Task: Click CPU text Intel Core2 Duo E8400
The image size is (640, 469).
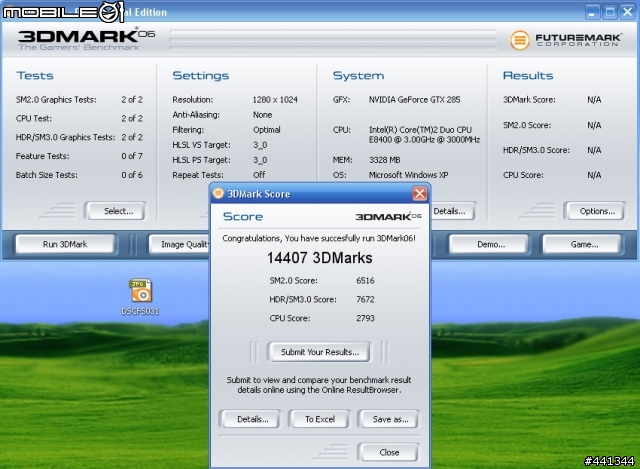Action: pos(424,135)
